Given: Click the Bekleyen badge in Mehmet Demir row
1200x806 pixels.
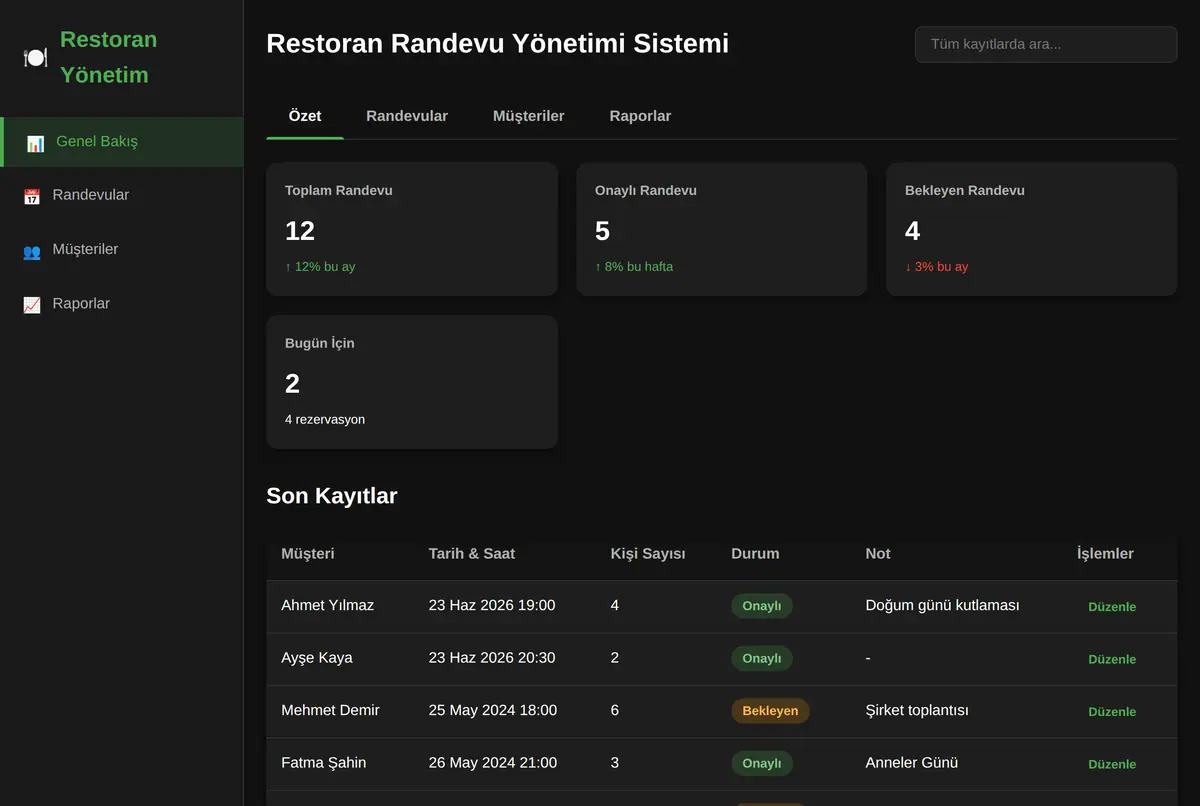Looking at the screenshot, I should coord(770,711).
